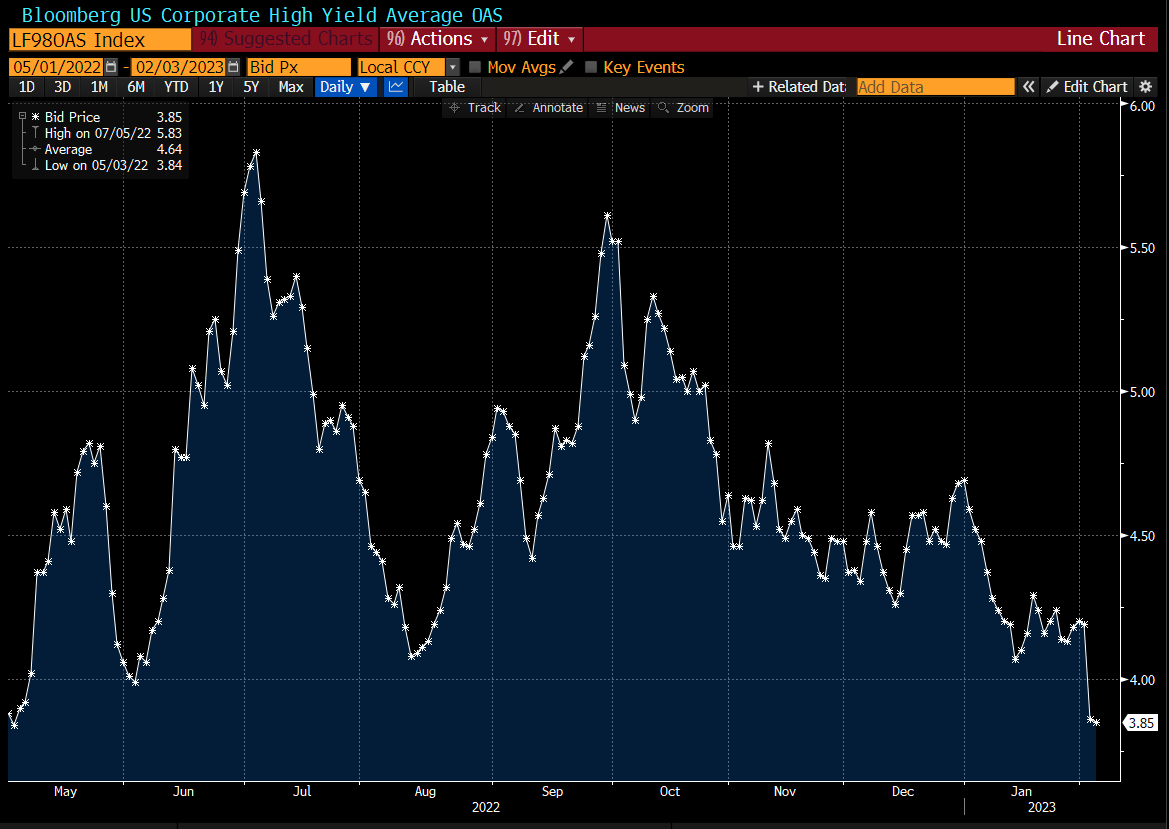Toggle the Bid Price legend entry
Viewport: 1169px width, 829px height.
[x=73, y=116]
